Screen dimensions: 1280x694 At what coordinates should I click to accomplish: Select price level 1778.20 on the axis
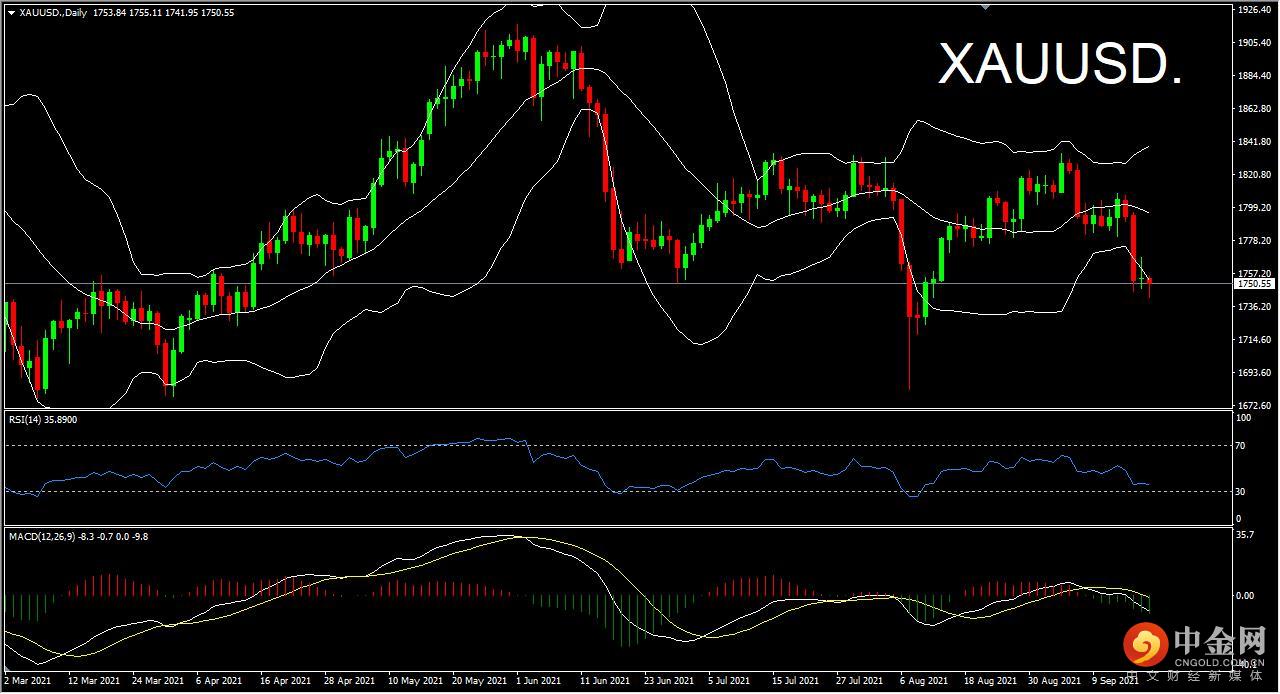[x=1253, y=241]
